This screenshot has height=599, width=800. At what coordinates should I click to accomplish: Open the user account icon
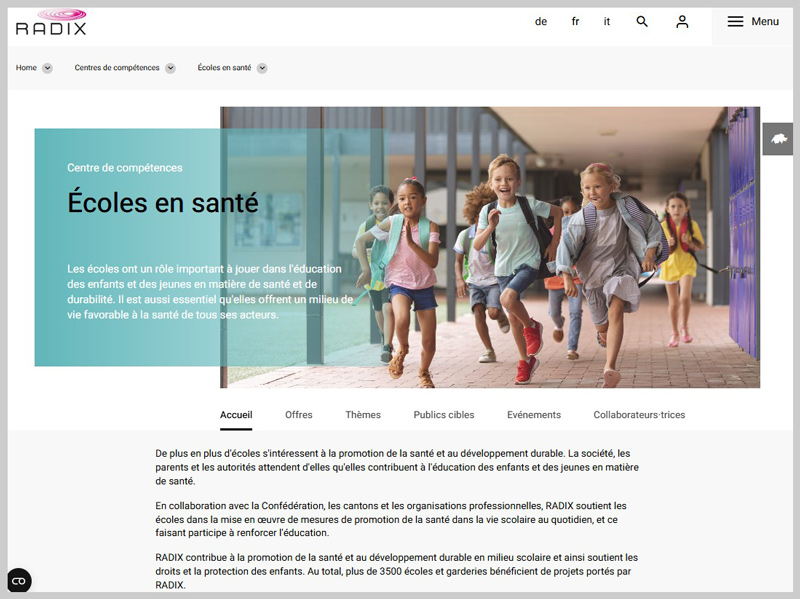coord(682,22)
